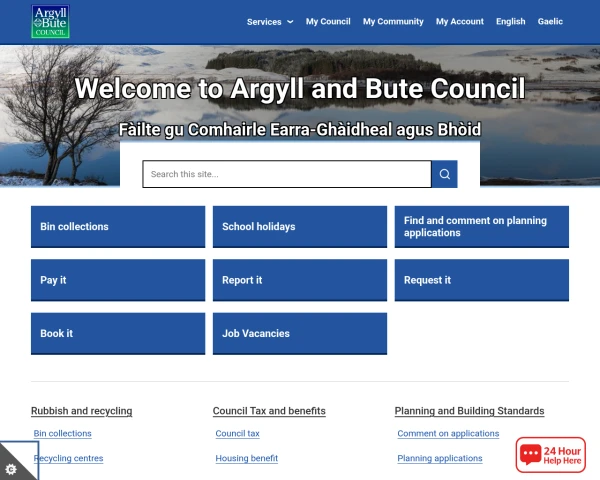Follow the Bin collections text link

coord(62,433)
